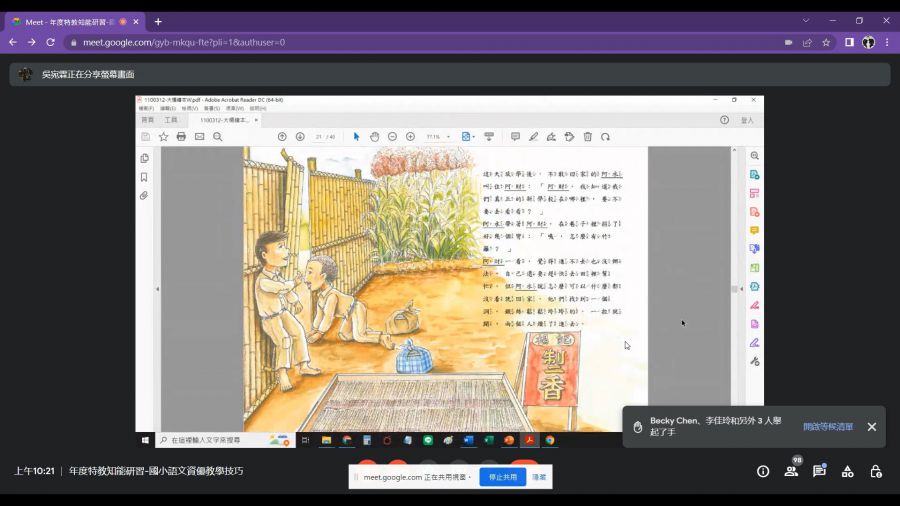
Task: Click the email envelope icon in Acrobat toolbar
Action: (x=199, y=137)
